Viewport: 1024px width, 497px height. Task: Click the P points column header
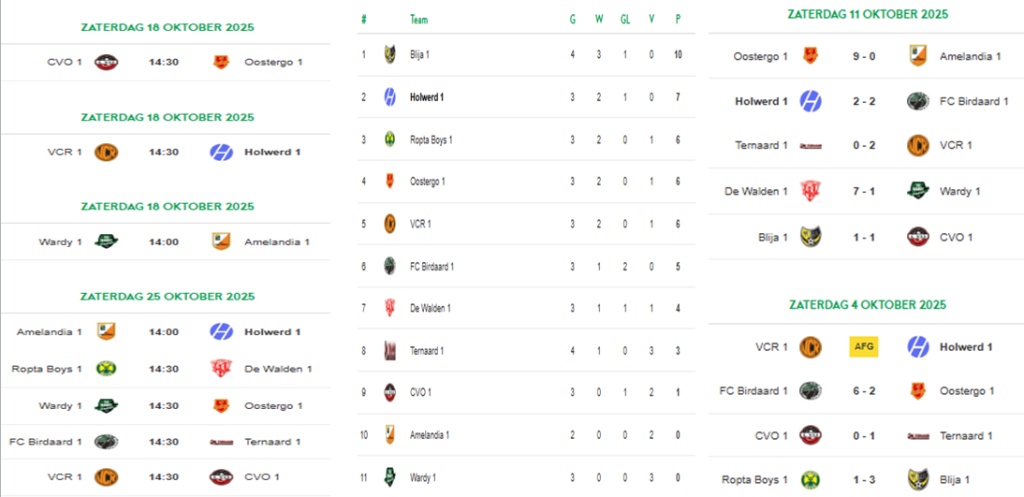(678, 19)
